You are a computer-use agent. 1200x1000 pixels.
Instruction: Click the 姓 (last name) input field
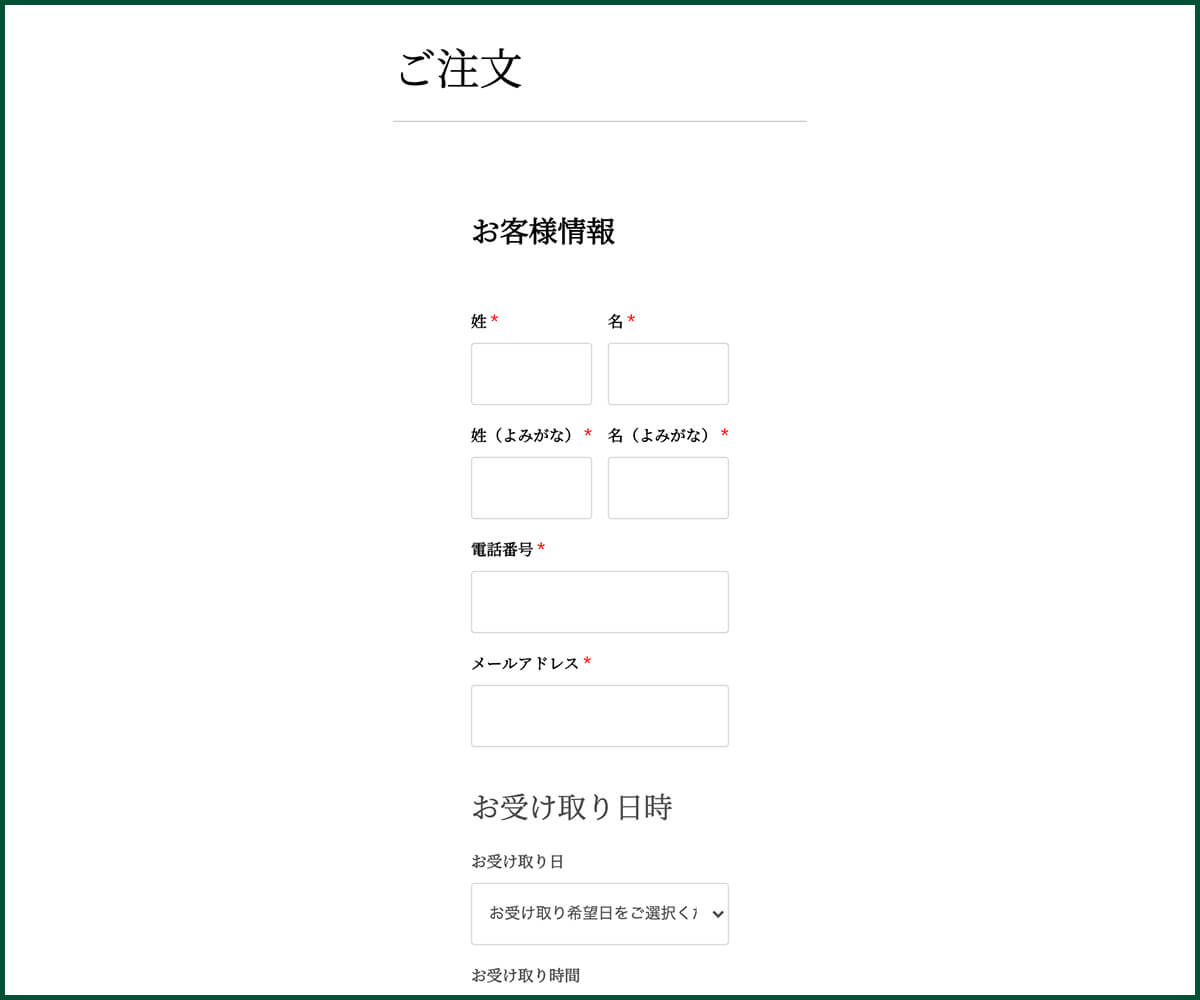tap(531, 374)
